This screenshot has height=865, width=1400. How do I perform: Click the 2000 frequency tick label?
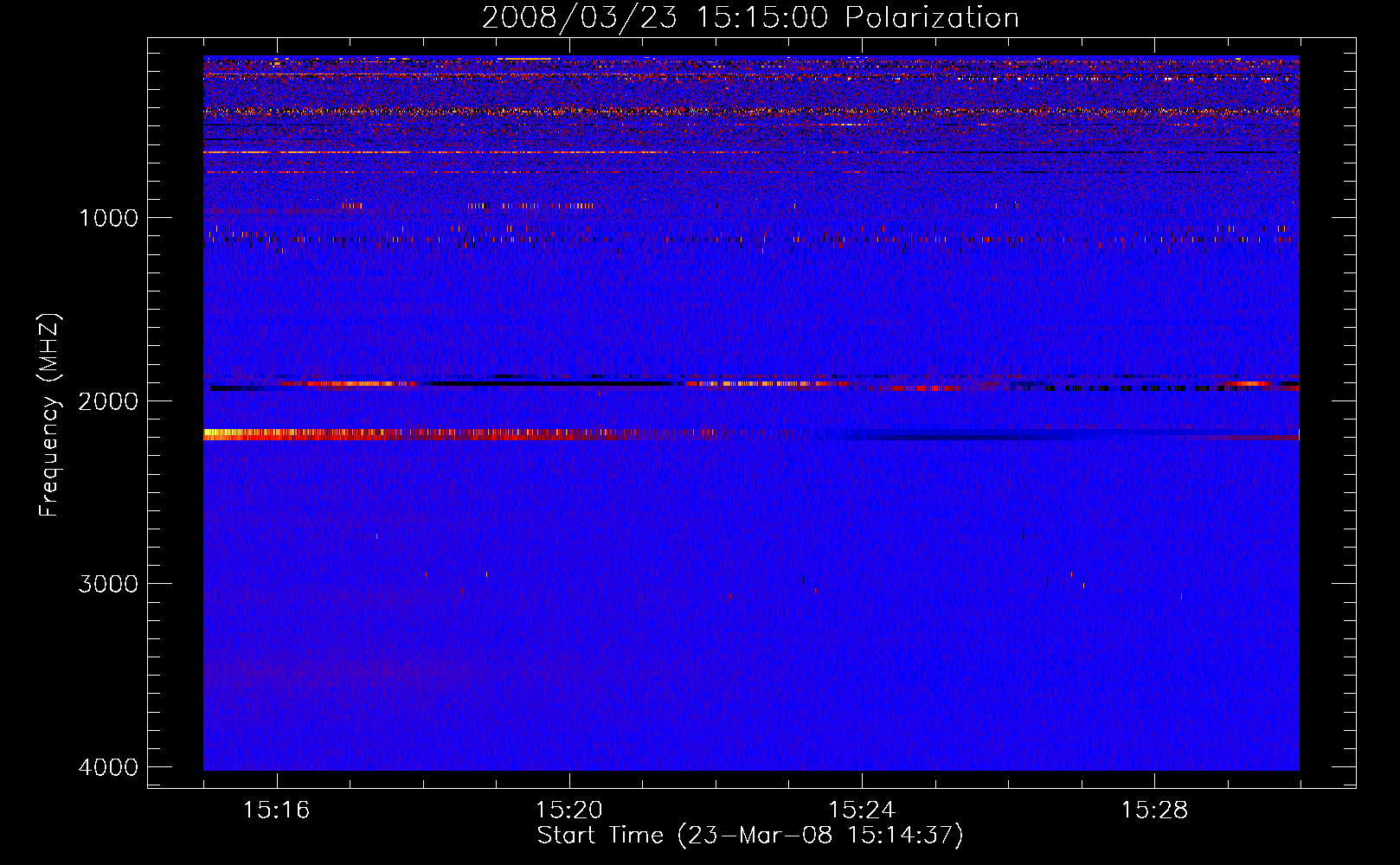[108, 401]
